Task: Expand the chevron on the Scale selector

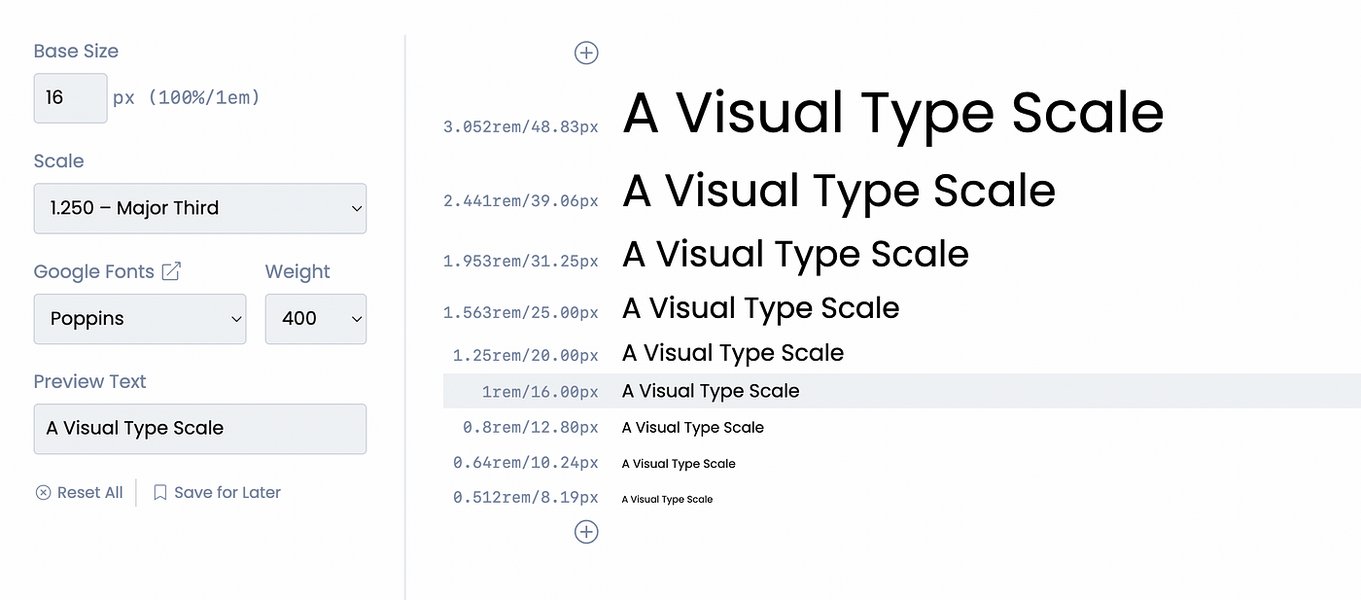Action: 356,208
